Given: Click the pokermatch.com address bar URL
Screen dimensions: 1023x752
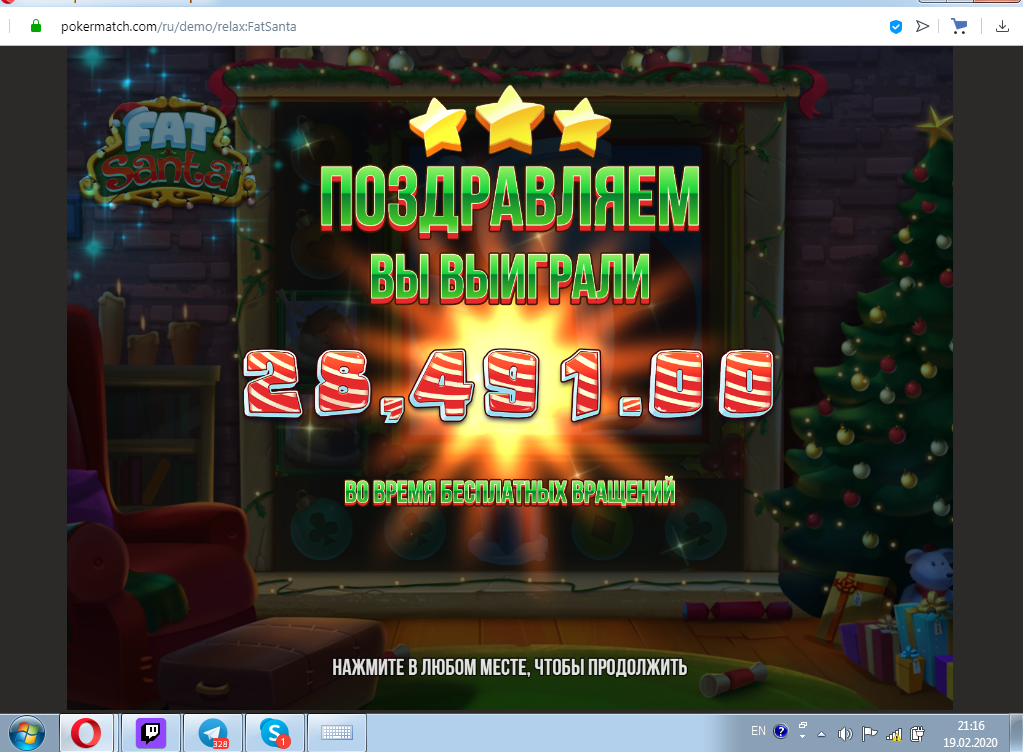Looking at the screenshot, I should tap(178, 27).
